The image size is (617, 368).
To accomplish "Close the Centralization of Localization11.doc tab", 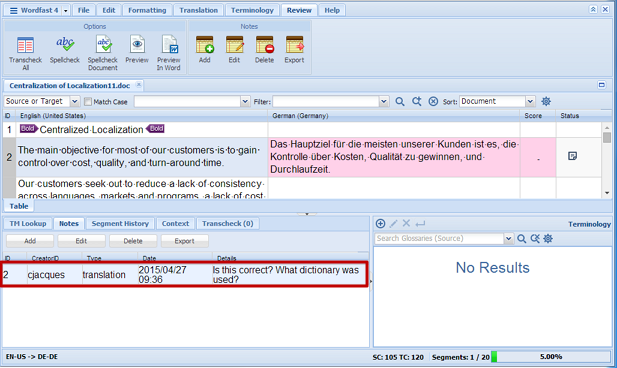I will (139, 85).
